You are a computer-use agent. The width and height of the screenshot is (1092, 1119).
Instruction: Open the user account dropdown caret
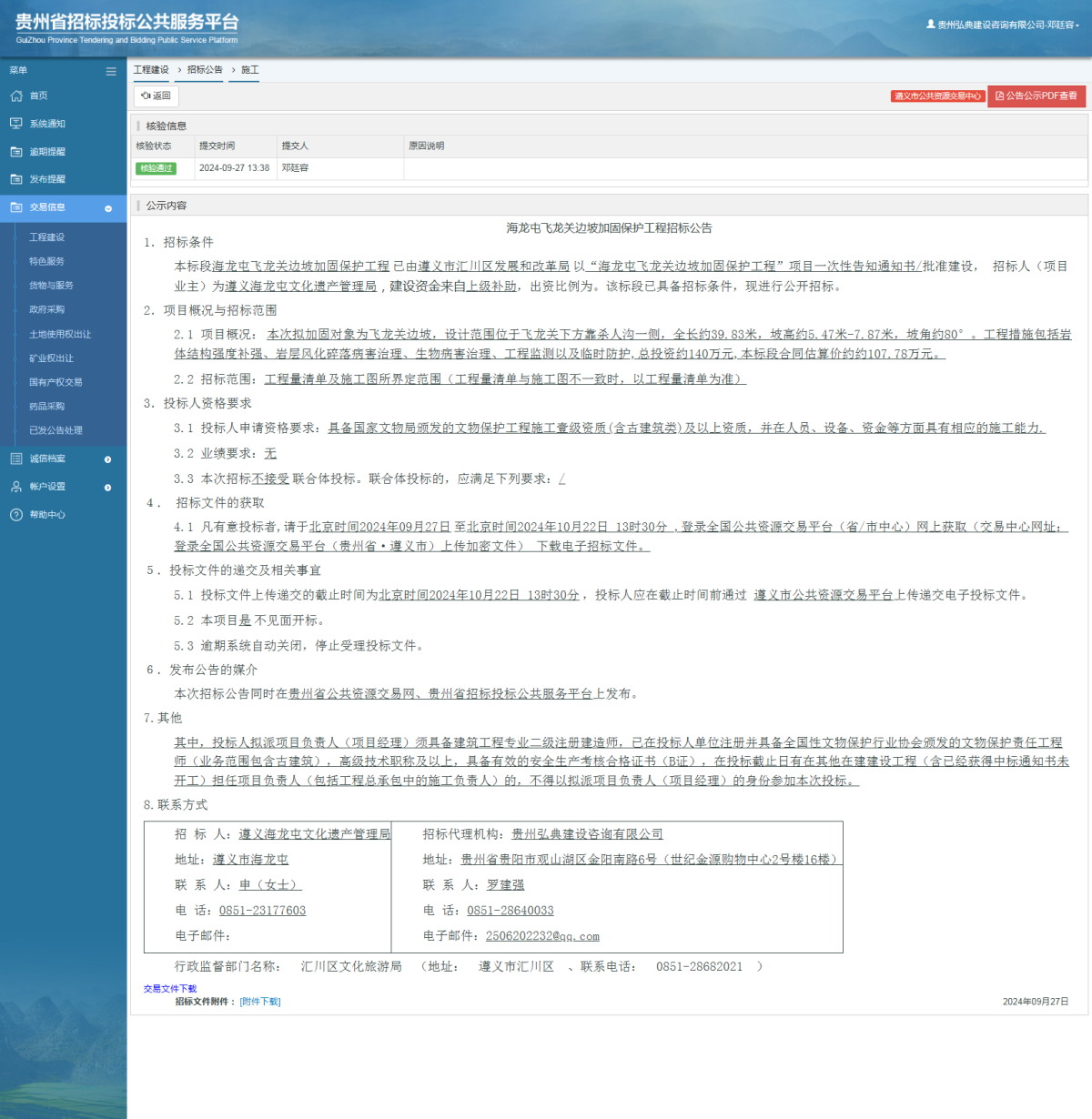(1077, 25)
